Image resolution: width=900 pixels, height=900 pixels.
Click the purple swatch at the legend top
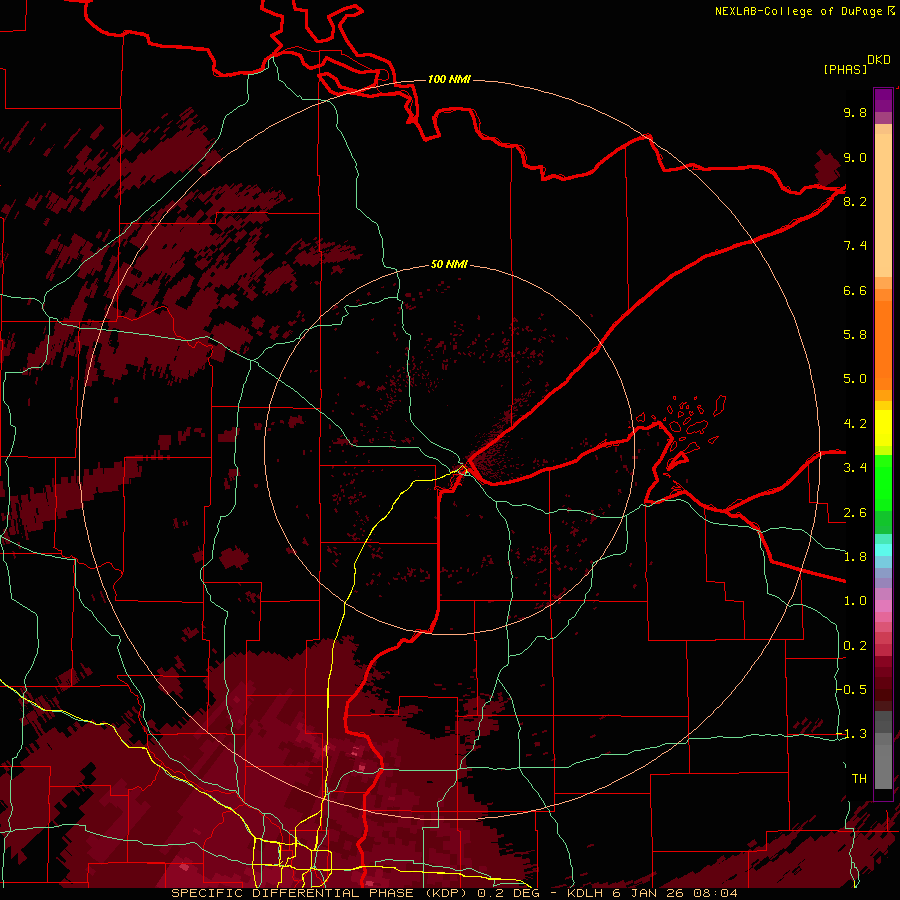tap(883, 100)
